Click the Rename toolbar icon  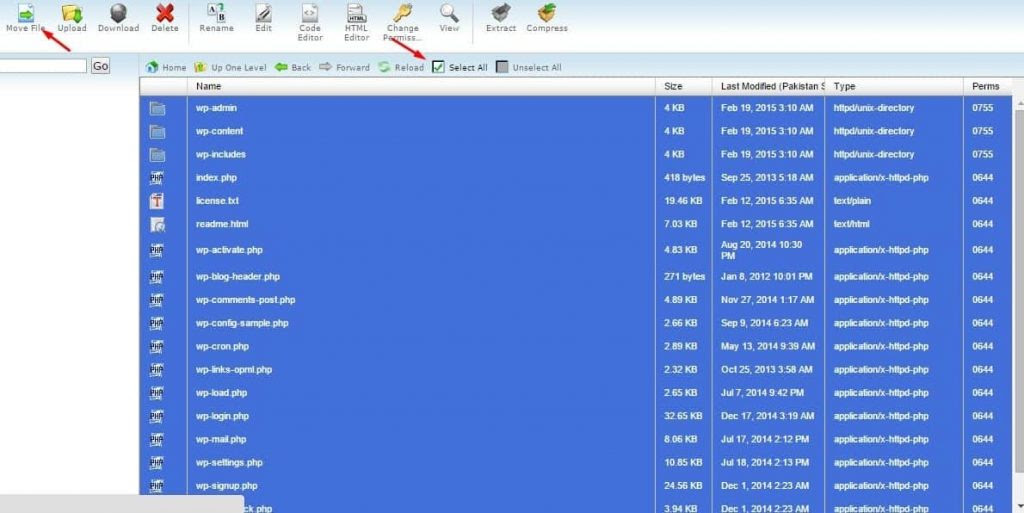point(216,12)
